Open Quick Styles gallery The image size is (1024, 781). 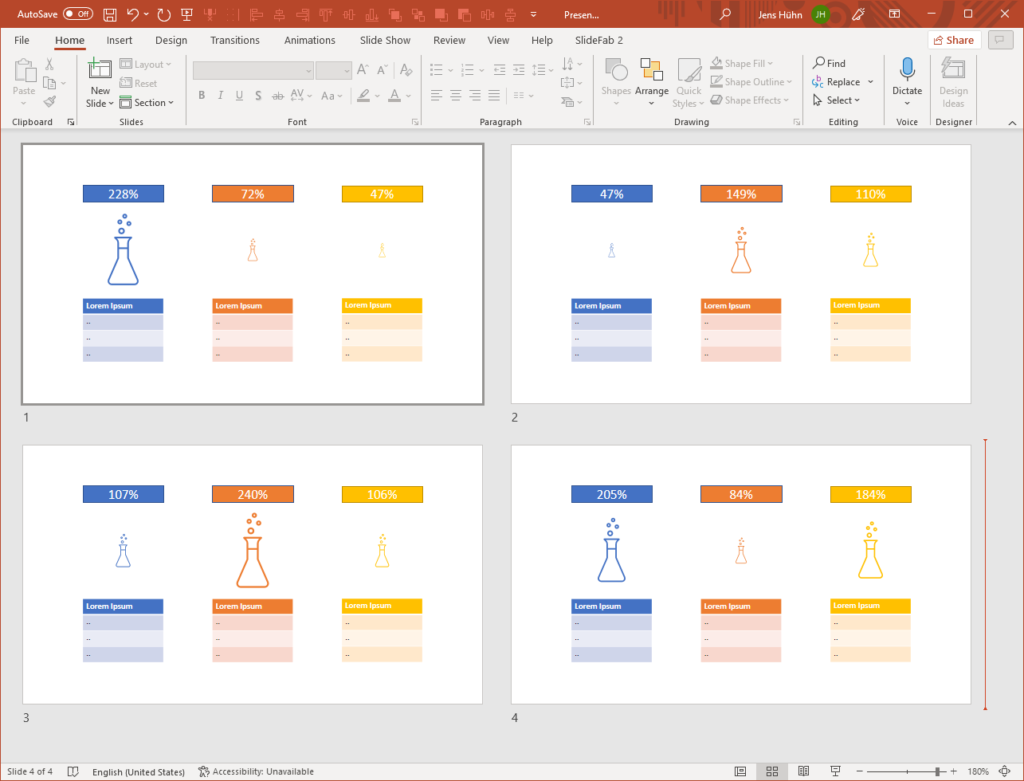point(688,82)
